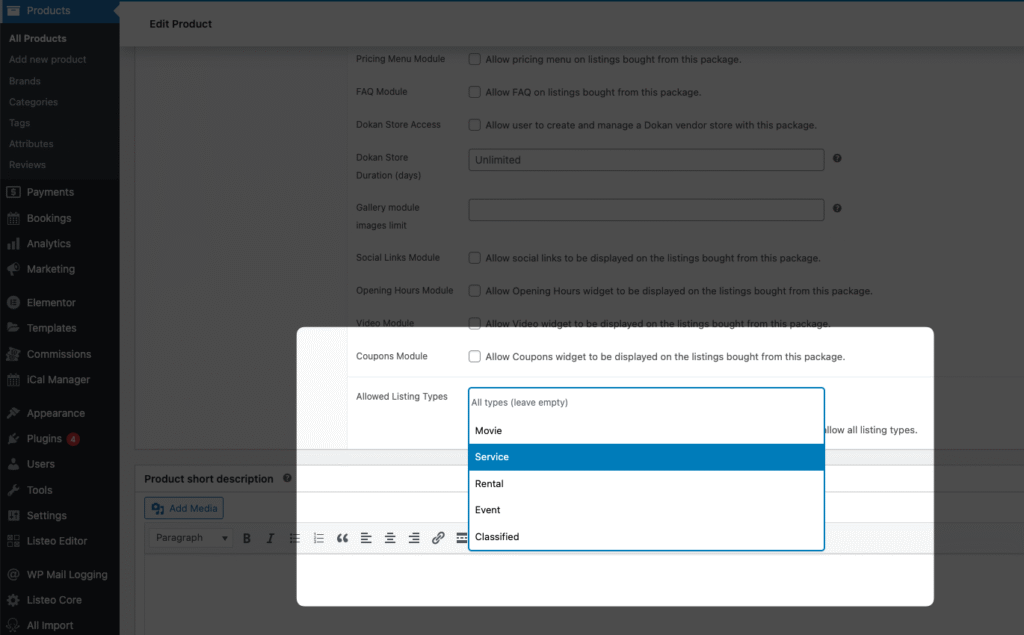The image size is (1024, 635).
Task: Click help icon beside Dokan Store Duration
Action: coord(837,158)
